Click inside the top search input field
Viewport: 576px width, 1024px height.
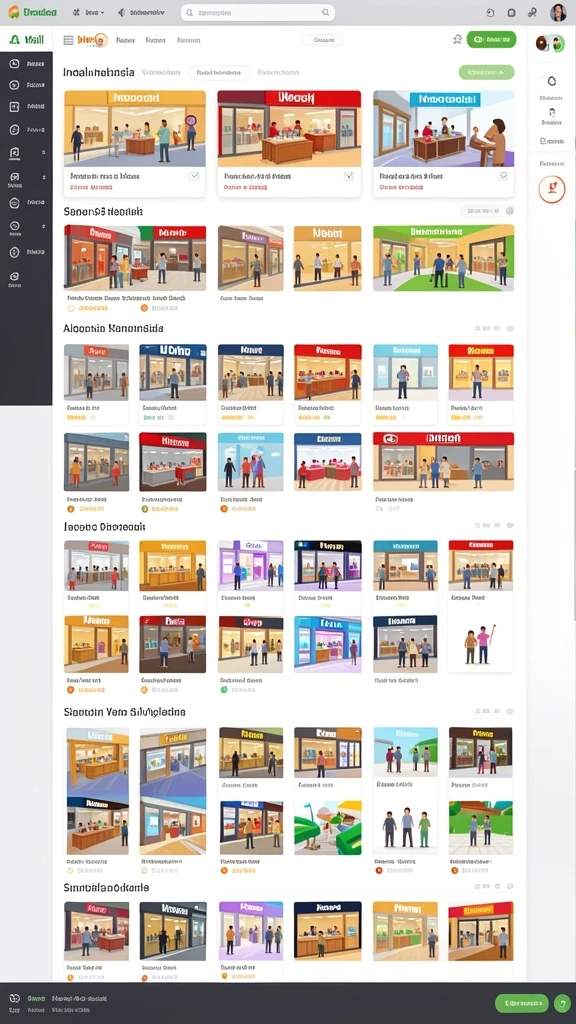[257, 12]
